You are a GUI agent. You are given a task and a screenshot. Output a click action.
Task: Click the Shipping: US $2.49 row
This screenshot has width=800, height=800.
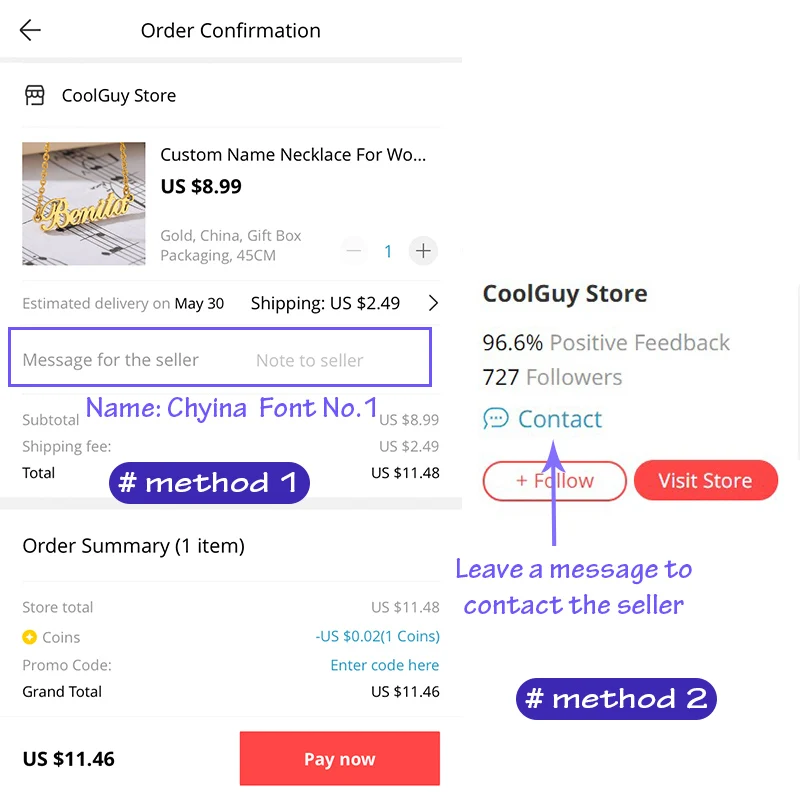coord(325,303)
